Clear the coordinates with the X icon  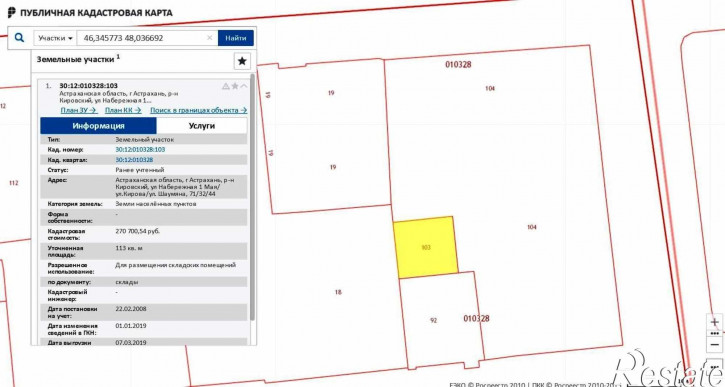click(x=209, y=38)
